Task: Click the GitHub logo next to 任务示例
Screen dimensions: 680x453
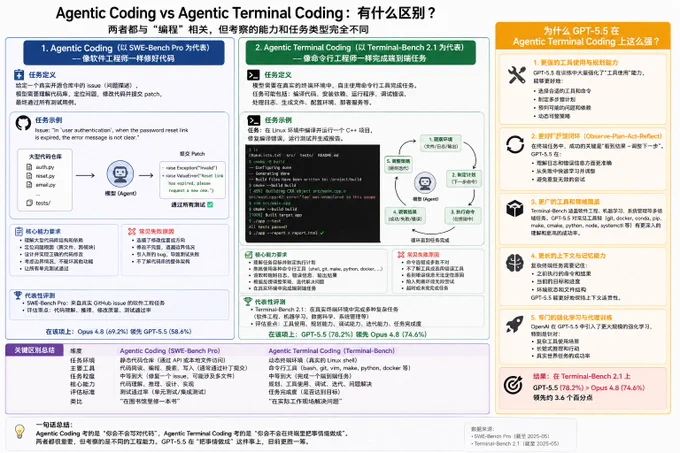Action: [x=23, y=123]
